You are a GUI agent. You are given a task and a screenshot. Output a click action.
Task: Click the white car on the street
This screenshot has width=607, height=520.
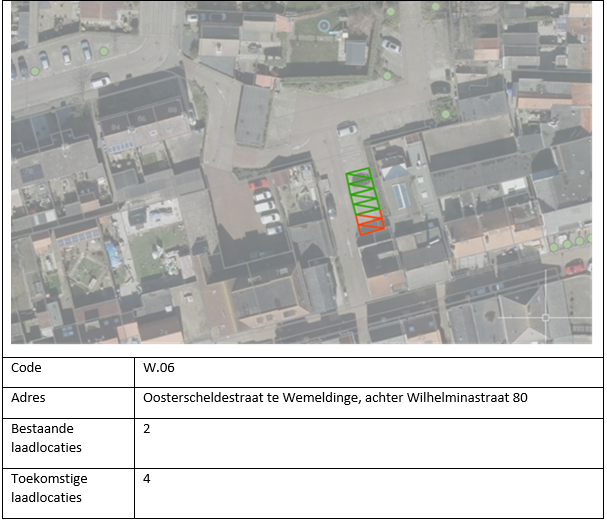point(345,129)
